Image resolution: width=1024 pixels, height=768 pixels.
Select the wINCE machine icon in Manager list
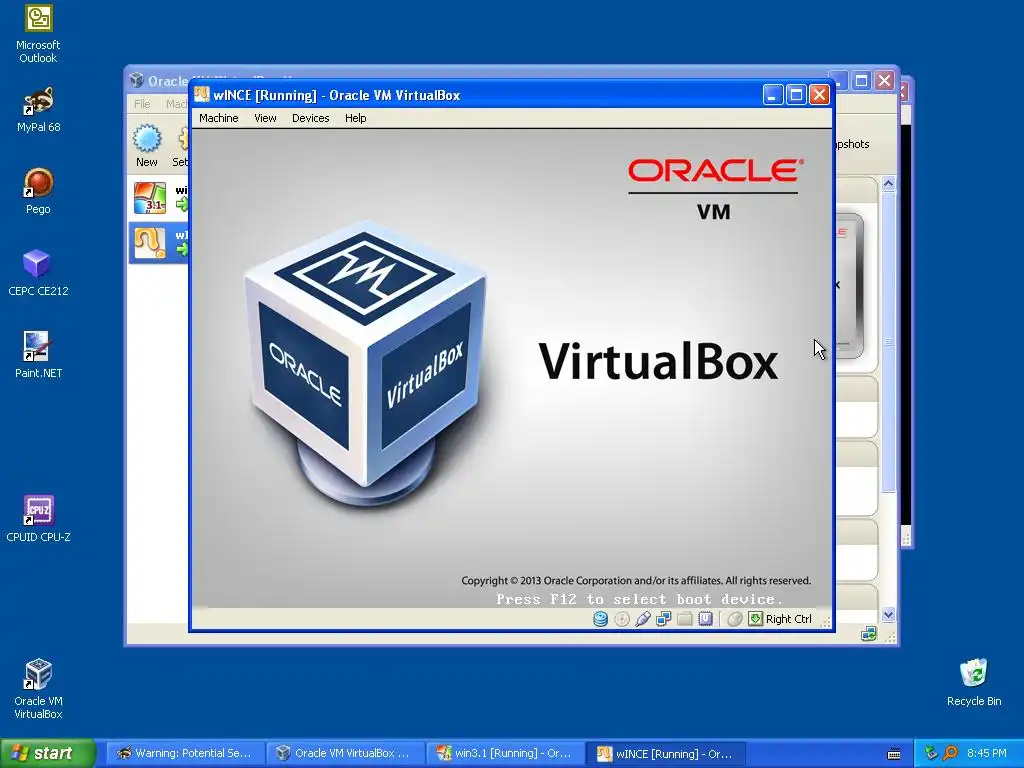pos(150,243)
